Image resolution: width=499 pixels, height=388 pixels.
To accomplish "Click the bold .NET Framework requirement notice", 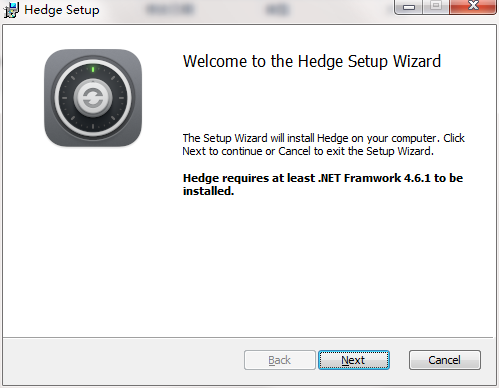I will [323, 185].
